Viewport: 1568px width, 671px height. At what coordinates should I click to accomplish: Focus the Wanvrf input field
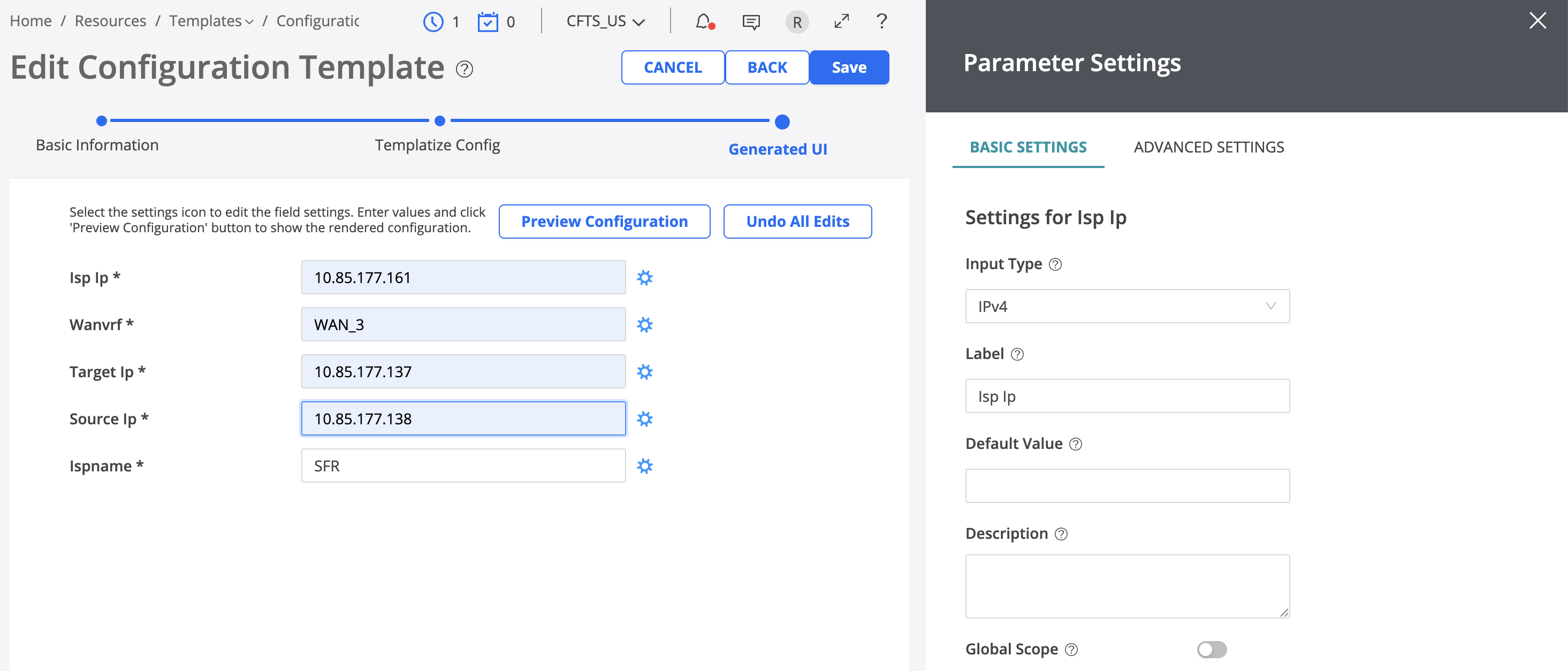click(463, 325)
